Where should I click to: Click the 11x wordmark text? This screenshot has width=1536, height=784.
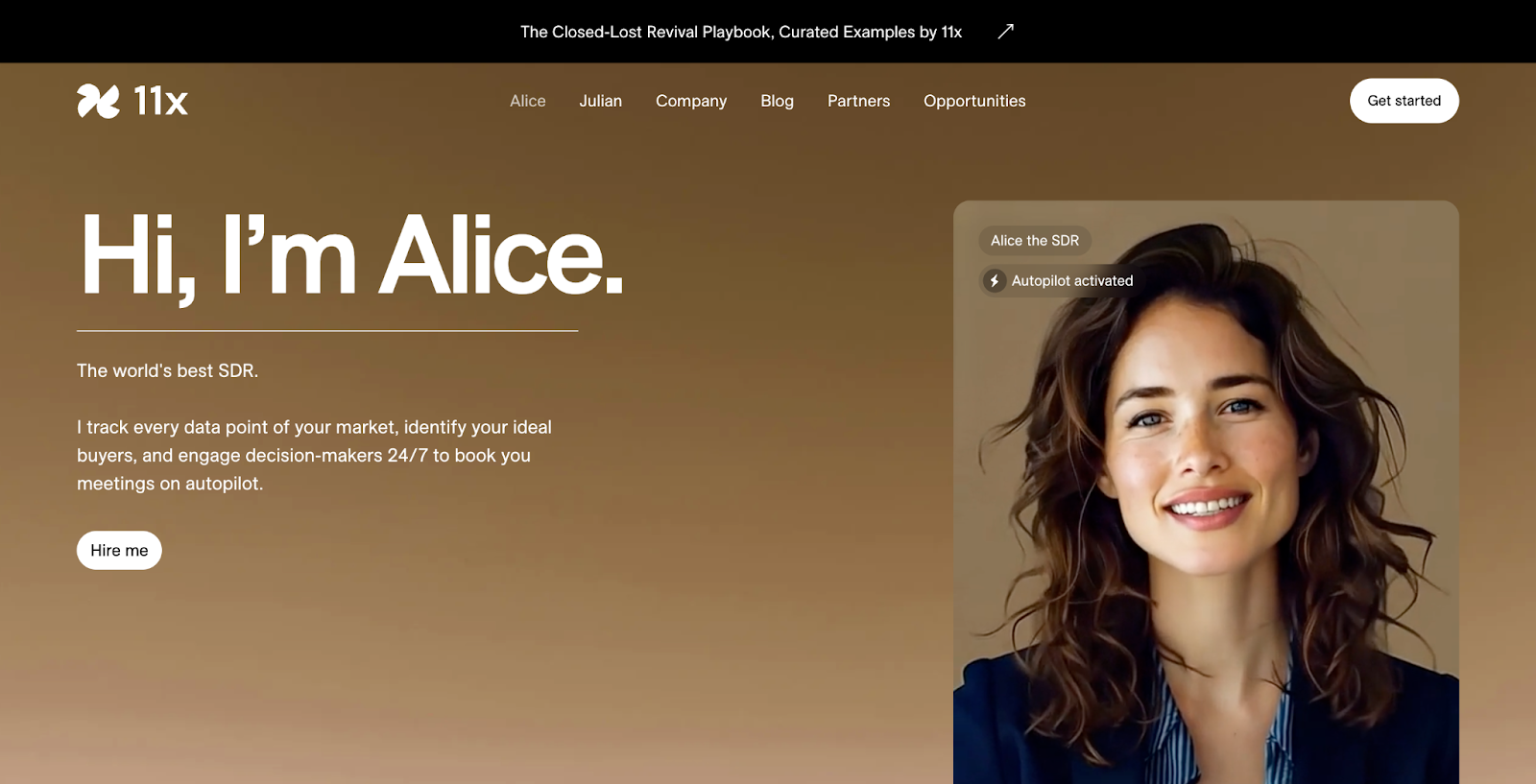pyautogui.click(x=160, y=101)
